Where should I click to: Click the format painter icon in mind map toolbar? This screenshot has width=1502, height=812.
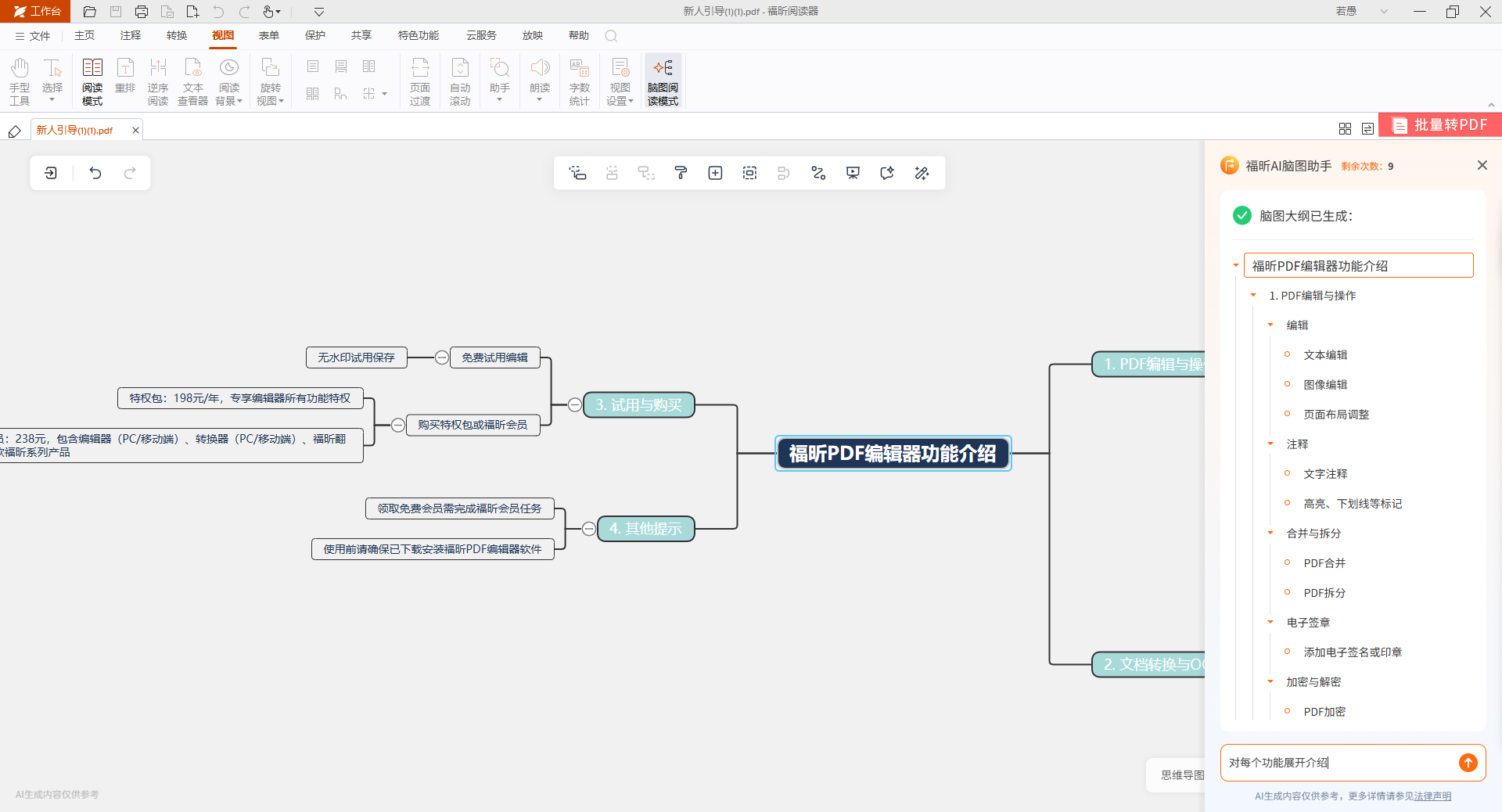pos(681,173)
